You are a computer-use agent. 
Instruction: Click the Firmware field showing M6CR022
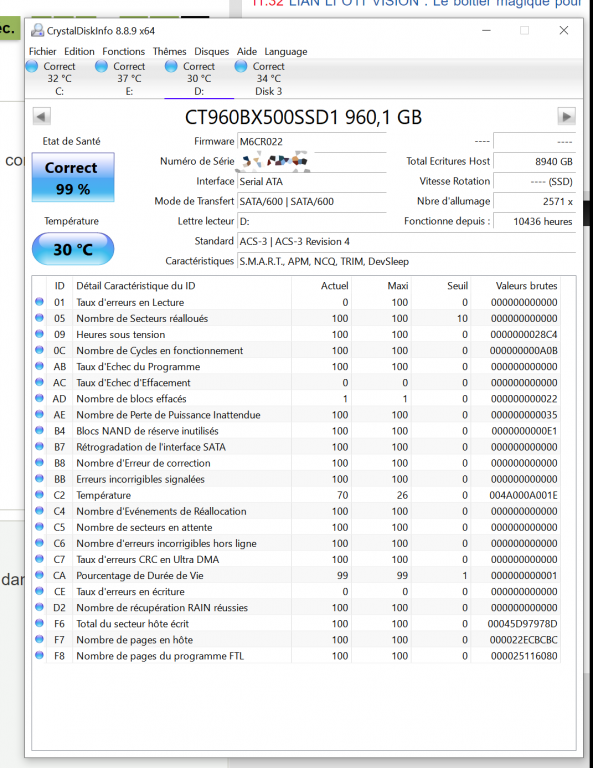311,142
